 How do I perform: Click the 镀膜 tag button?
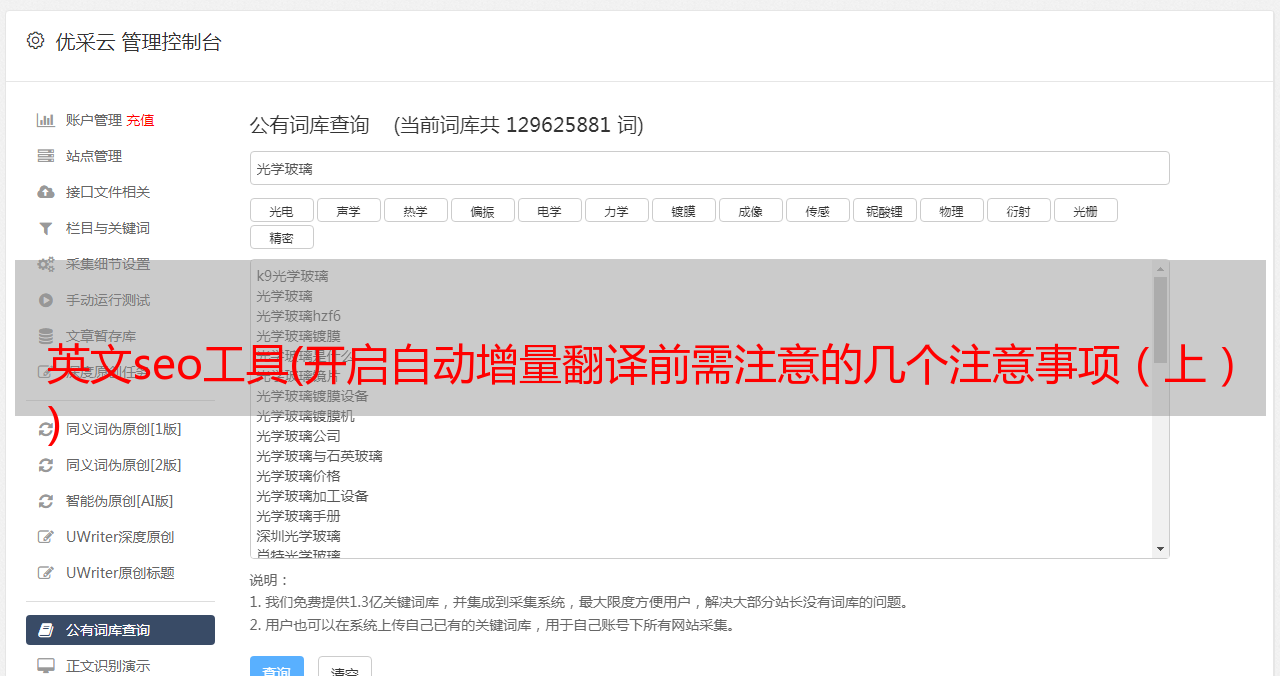(x=683, y=210)
